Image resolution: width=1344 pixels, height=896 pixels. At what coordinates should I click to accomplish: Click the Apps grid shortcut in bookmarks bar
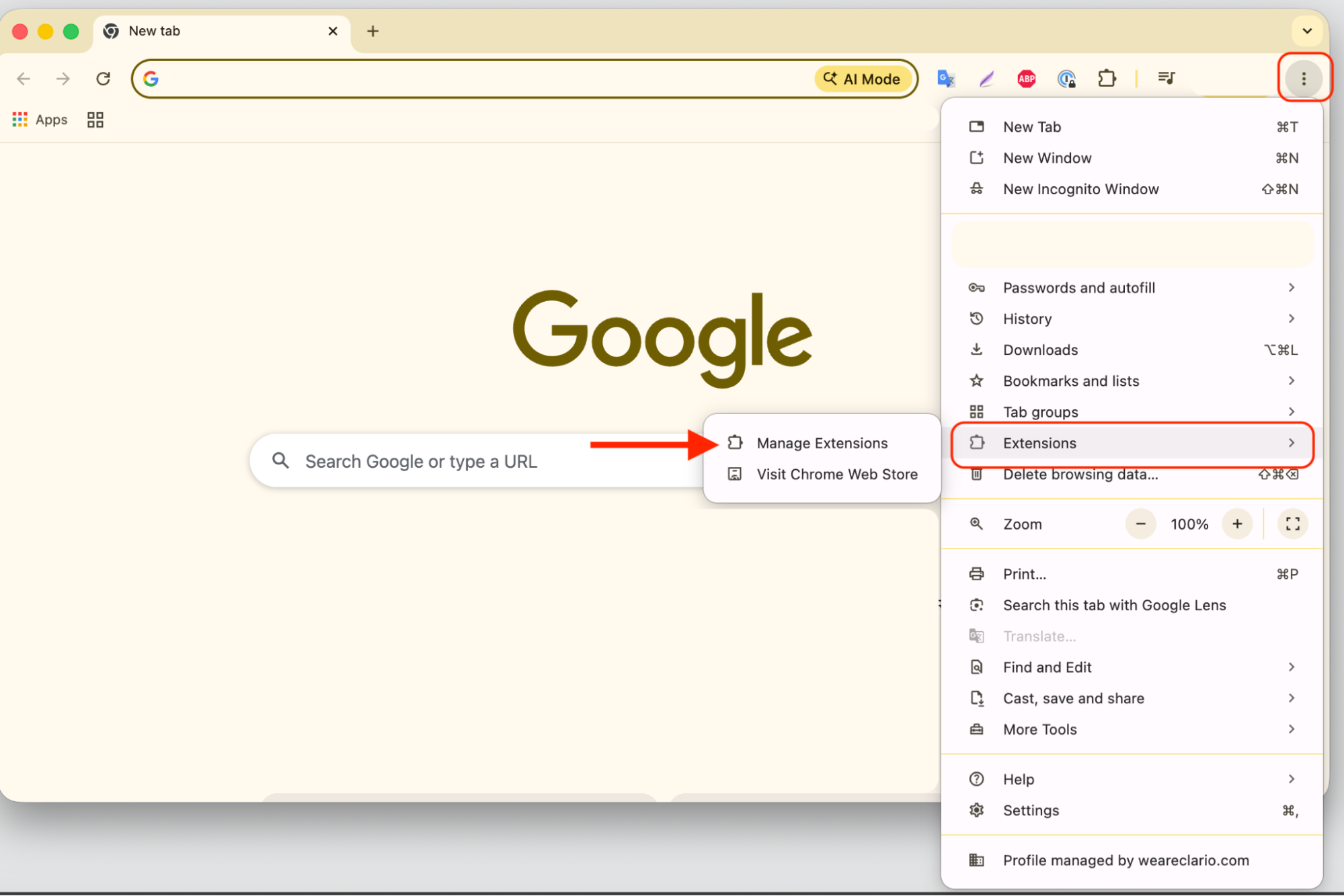tap(40, 120)
